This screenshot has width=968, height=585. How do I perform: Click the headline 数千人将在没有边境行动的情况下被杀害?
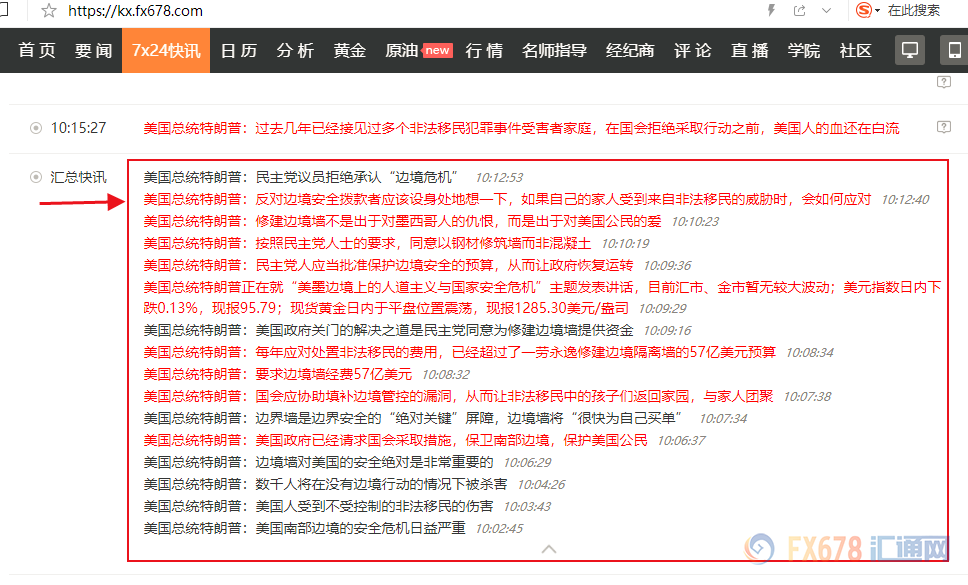(325, 484)
